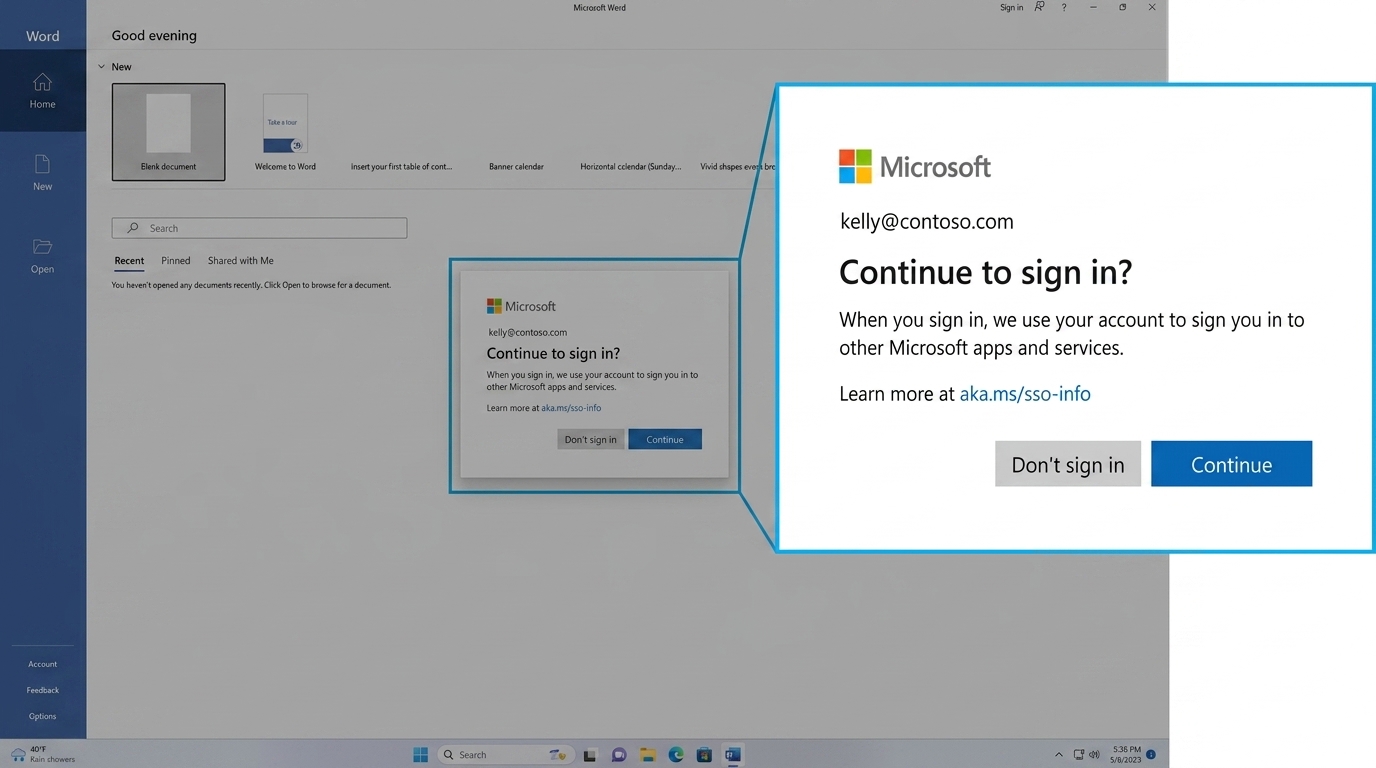Image resolution: width=1376 pixels, height=768 pixels.
Task: Switch to Shared with Me tab
Action: (241, 261)
